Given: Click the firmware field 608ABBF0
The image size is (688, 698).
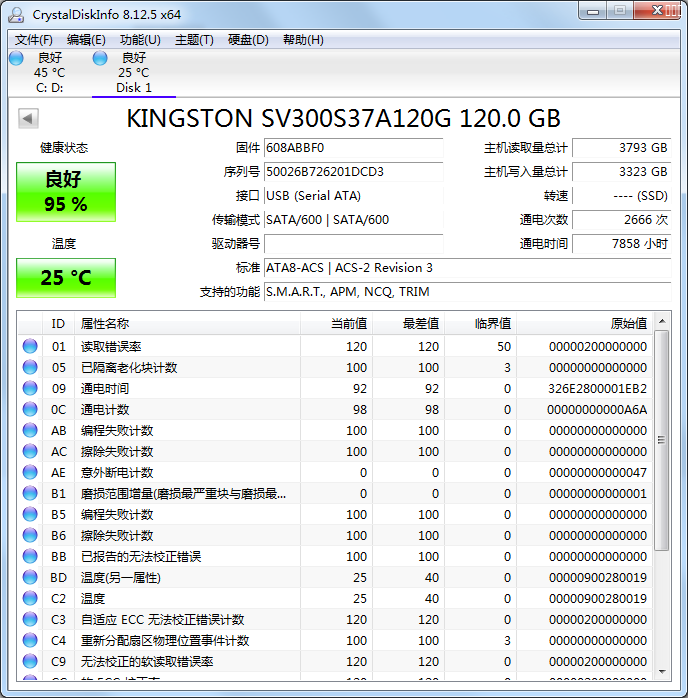Looking at the screenshot, I should click(354, 148).
